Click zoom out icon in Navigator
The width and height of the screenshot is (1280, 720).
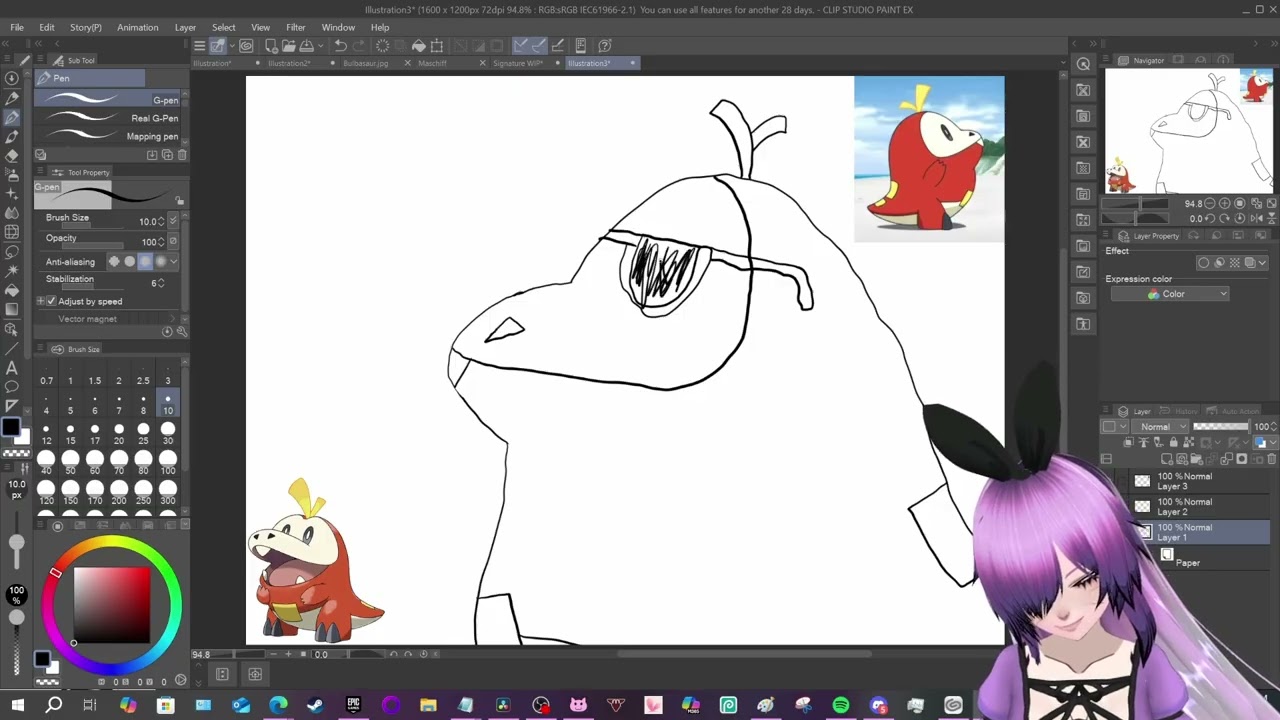1210,203
